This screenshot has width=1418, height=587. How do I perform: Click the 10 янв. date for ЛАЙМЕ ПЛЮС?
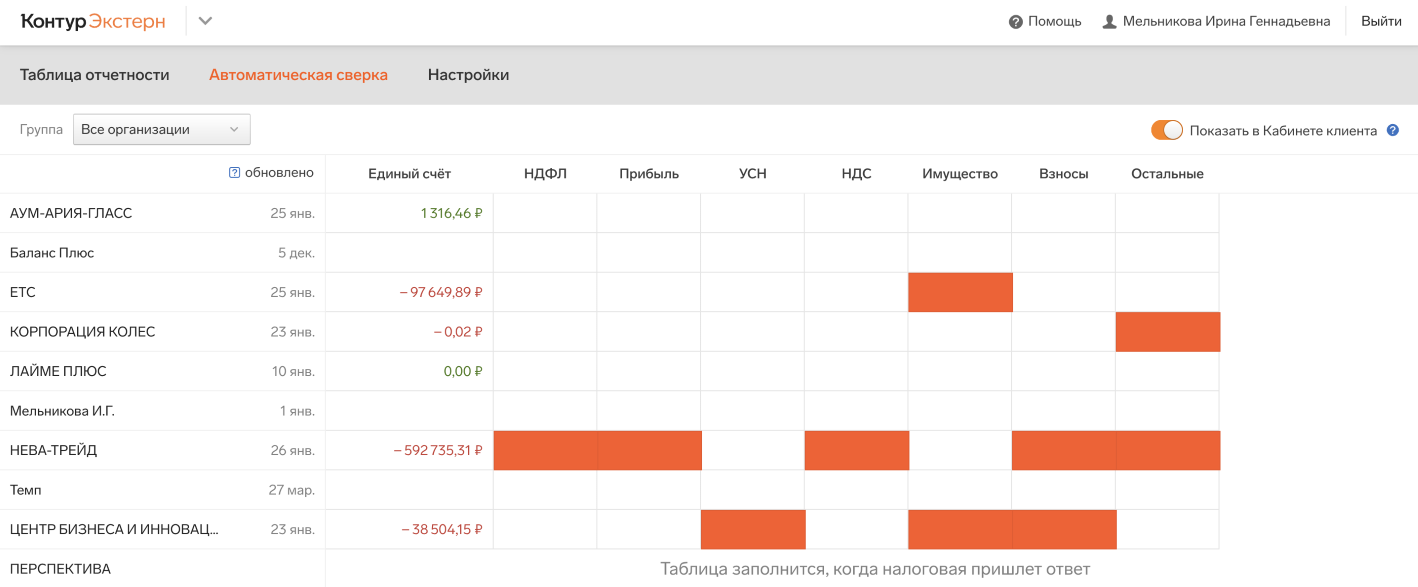[x=293, y=371]
